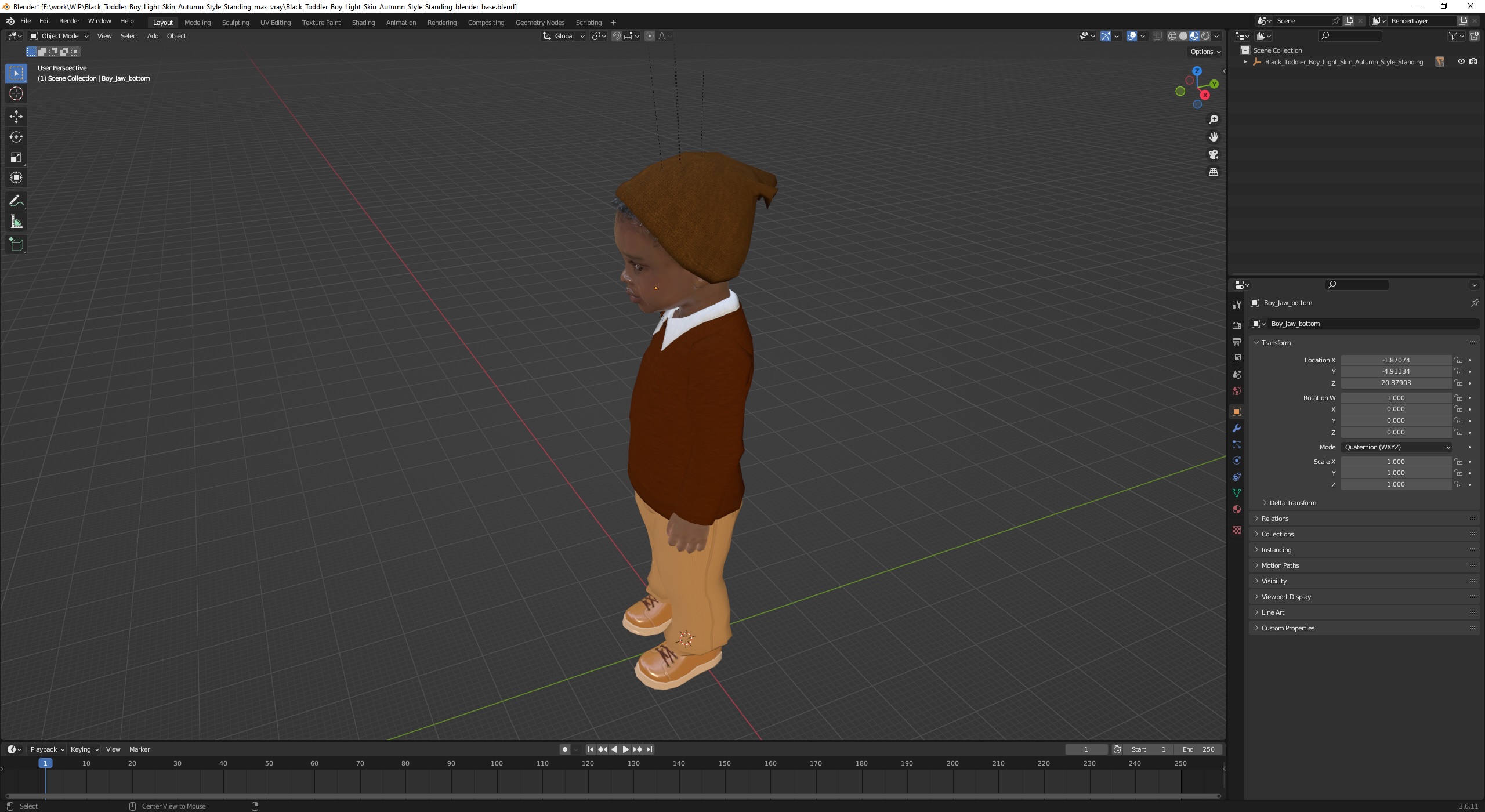Image resolution: width=1485 pixels, height=812 pixels.
Task: Disable Black_Toddler_Boy collection in renders
Action: 1473,61
